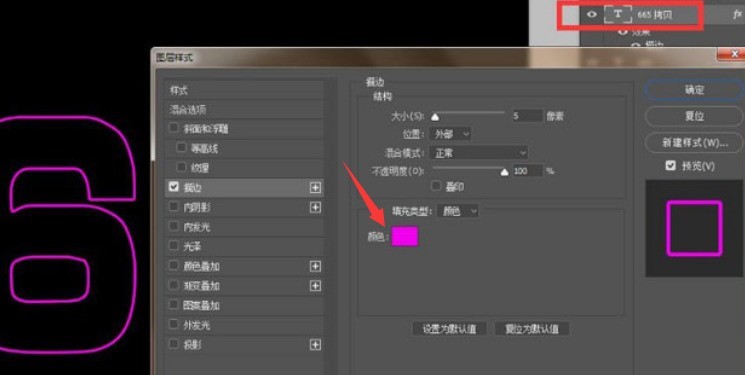
Task: Close the 图层样式 dialog
Action: [x=734, y=54]
